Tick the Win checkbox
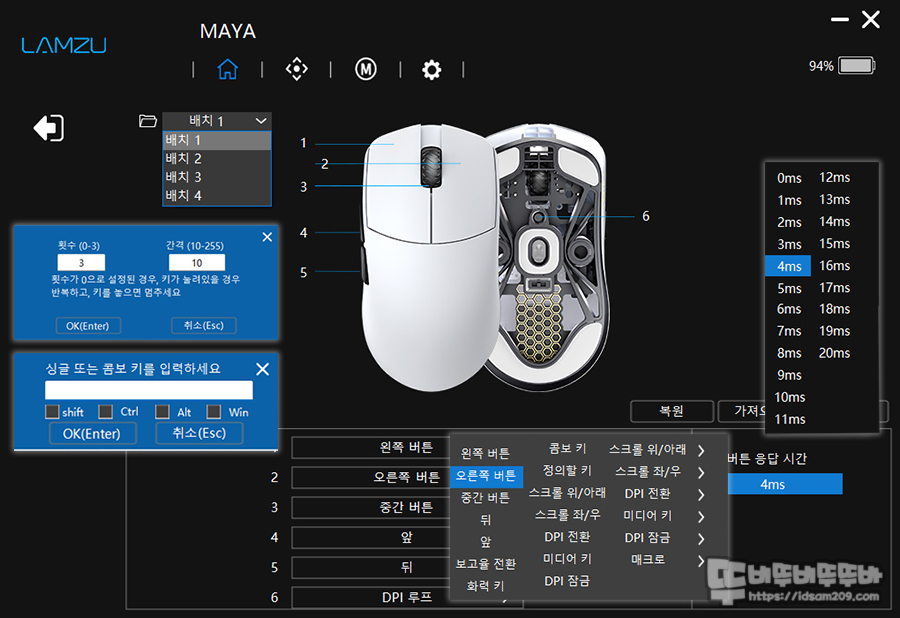Viewport: 900px width, 618px height. click(x=214, y=411)
